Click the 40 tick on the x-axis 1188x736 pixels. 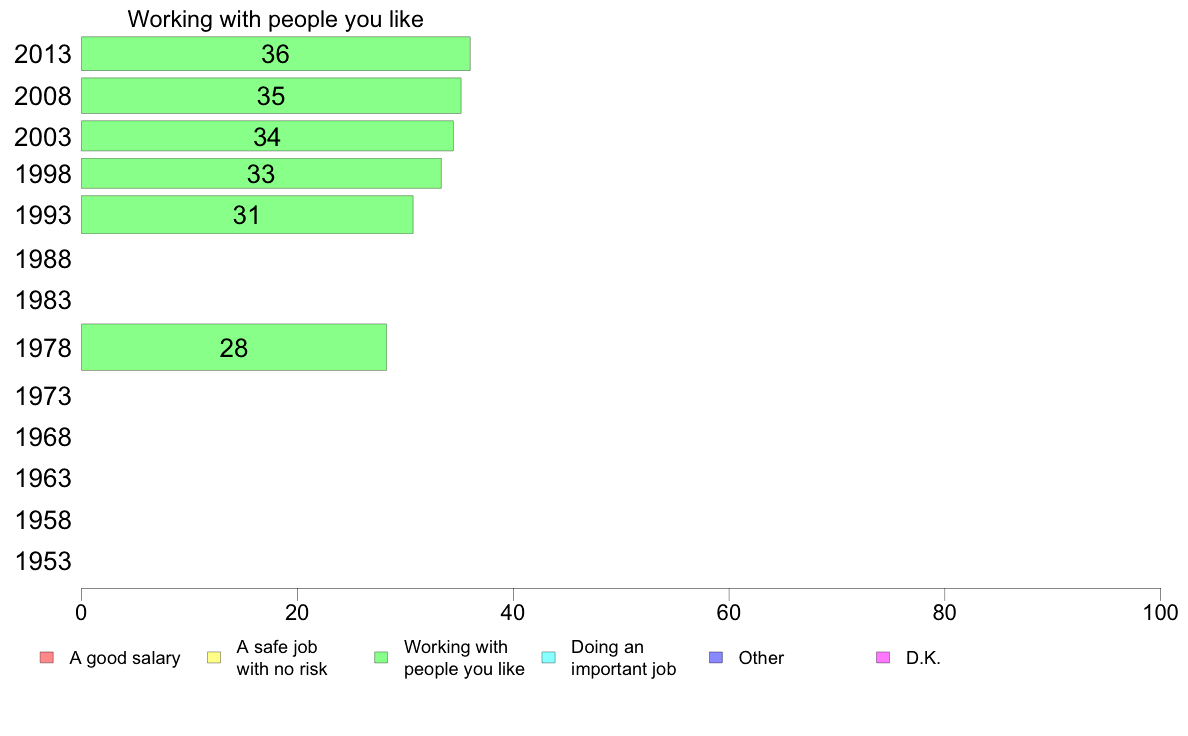pyautogui.click(x=513, y=612)
